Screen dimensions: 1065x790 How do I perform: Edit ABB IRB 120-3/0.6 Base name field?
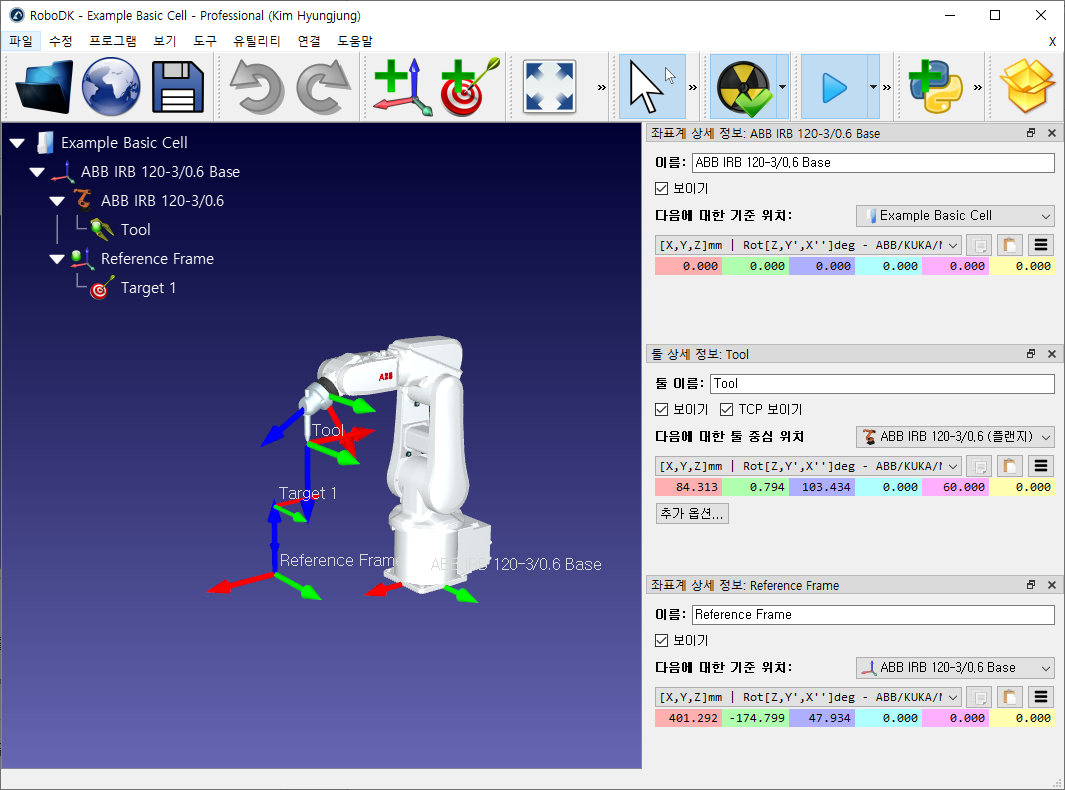[x=873, y=162]
